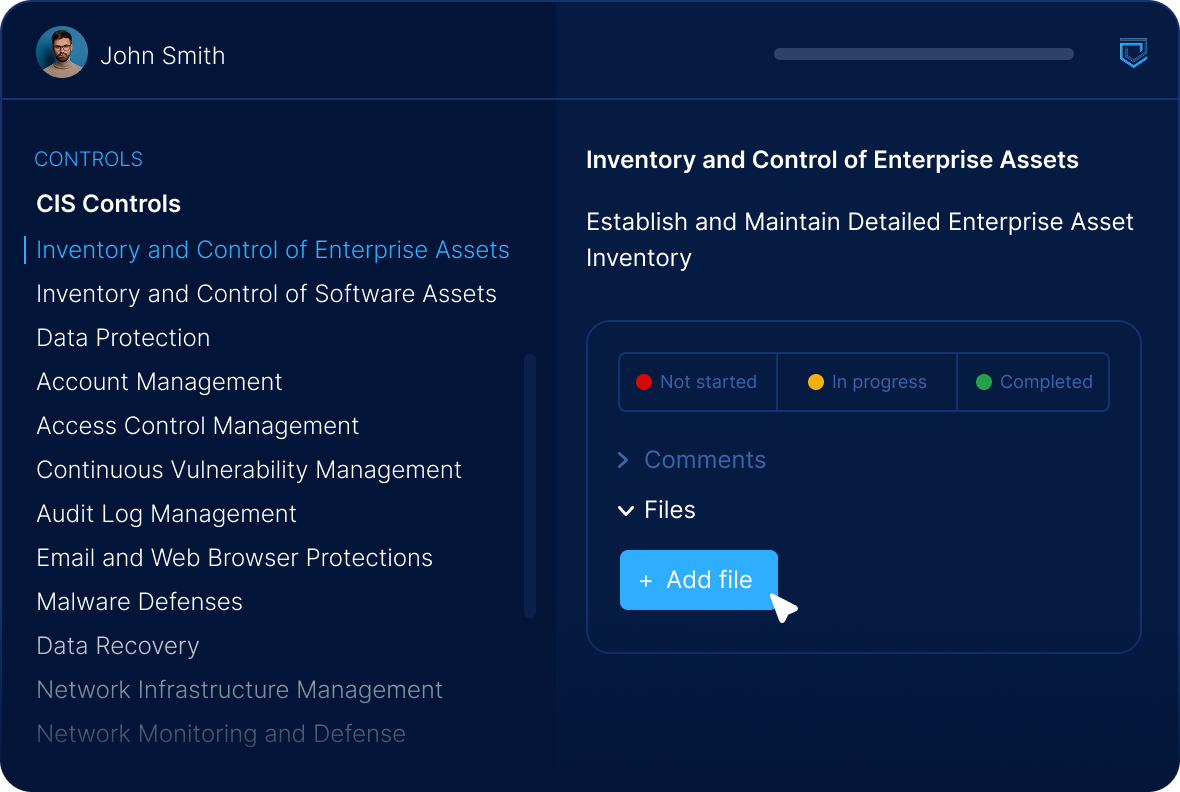1180x792 pixels.
Task: Select Email and Web Browser Protections
Action: pos(234,558)
